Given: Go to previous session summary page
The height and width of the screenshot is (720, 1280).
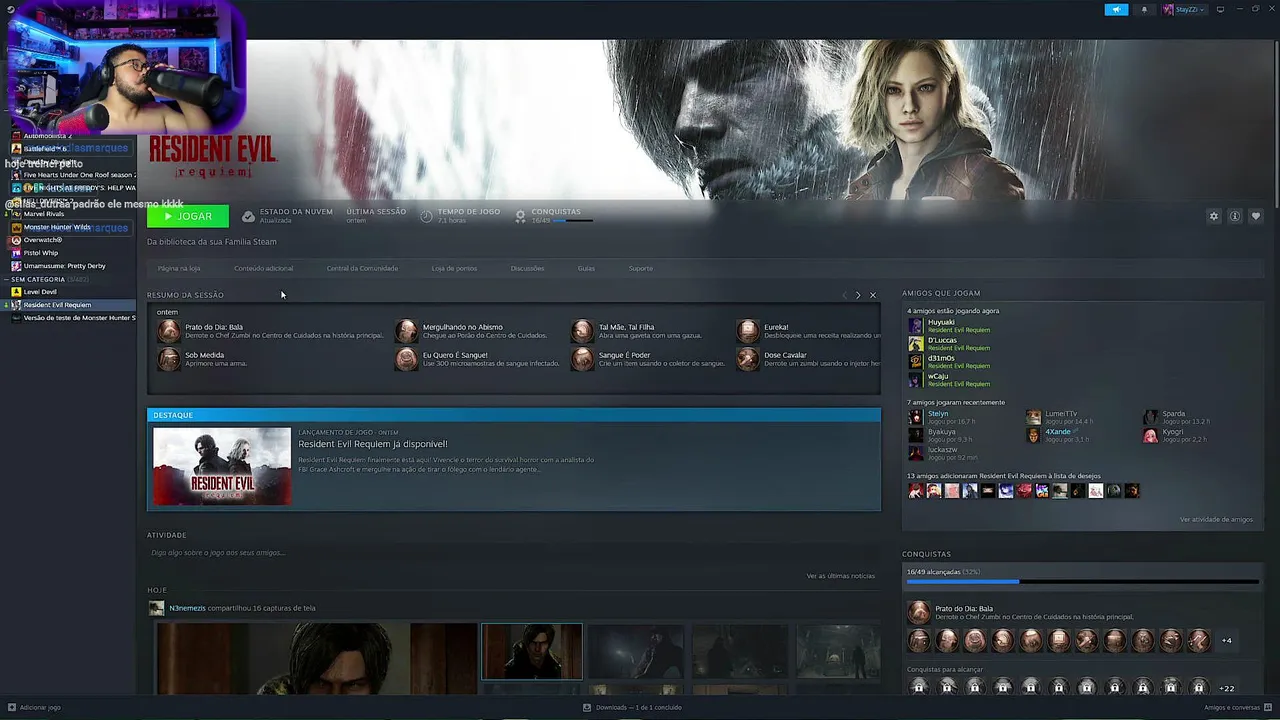Looking at the screenshot, I should click(x=844, y=295).
